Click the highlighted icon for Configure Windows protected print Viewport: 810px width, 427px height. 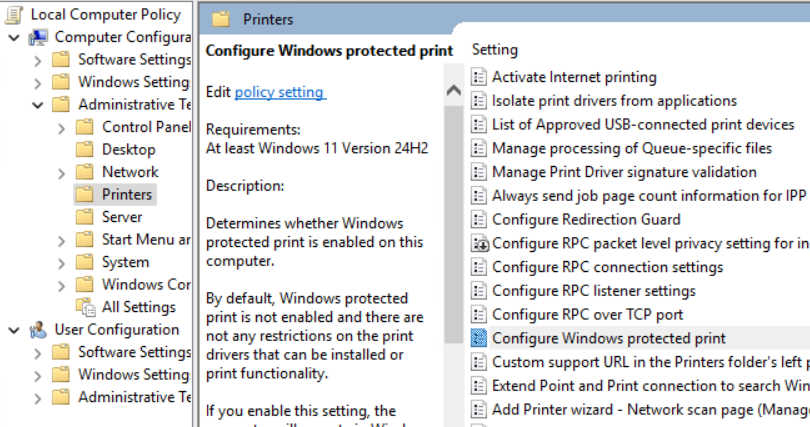(479, 338)
